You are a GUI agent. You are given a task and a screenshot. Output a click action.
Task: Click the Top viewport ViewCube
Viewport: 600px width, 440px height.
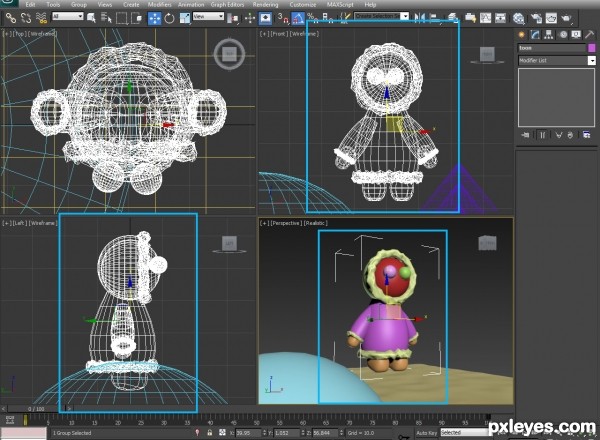pyautogui.click(x=229, y=54)
